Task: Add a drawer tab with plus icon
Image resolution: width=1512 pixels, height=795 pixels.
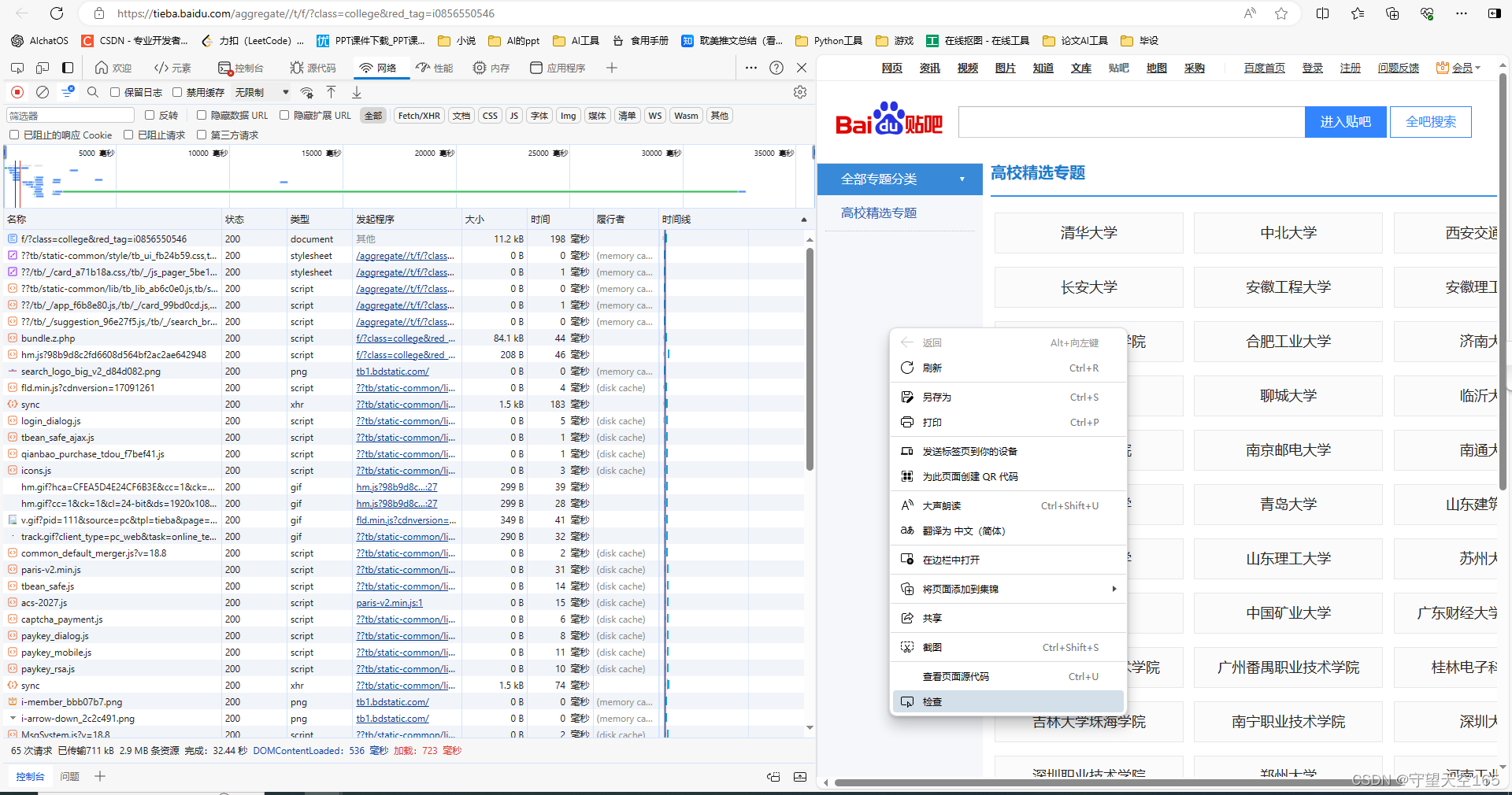Action: pyautogui.click(x=100, y=776)
